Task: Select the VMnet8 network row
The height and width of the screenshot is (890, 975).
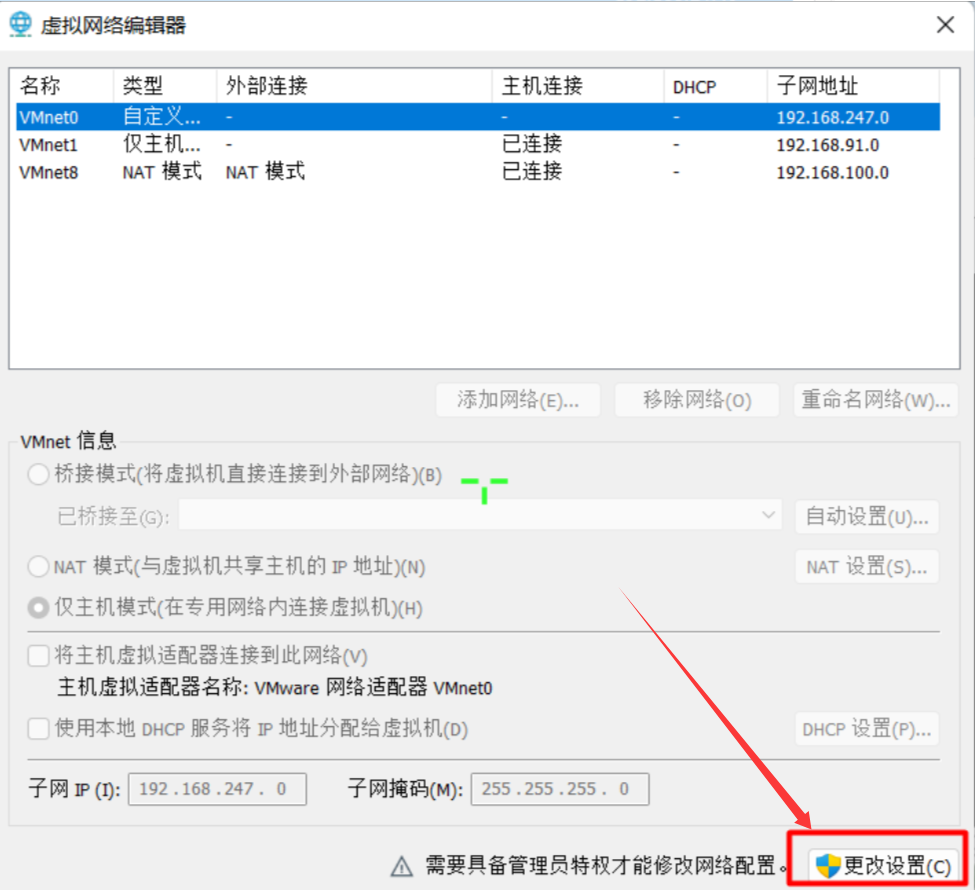Action: pyautogui.click(x=478, y=172)
